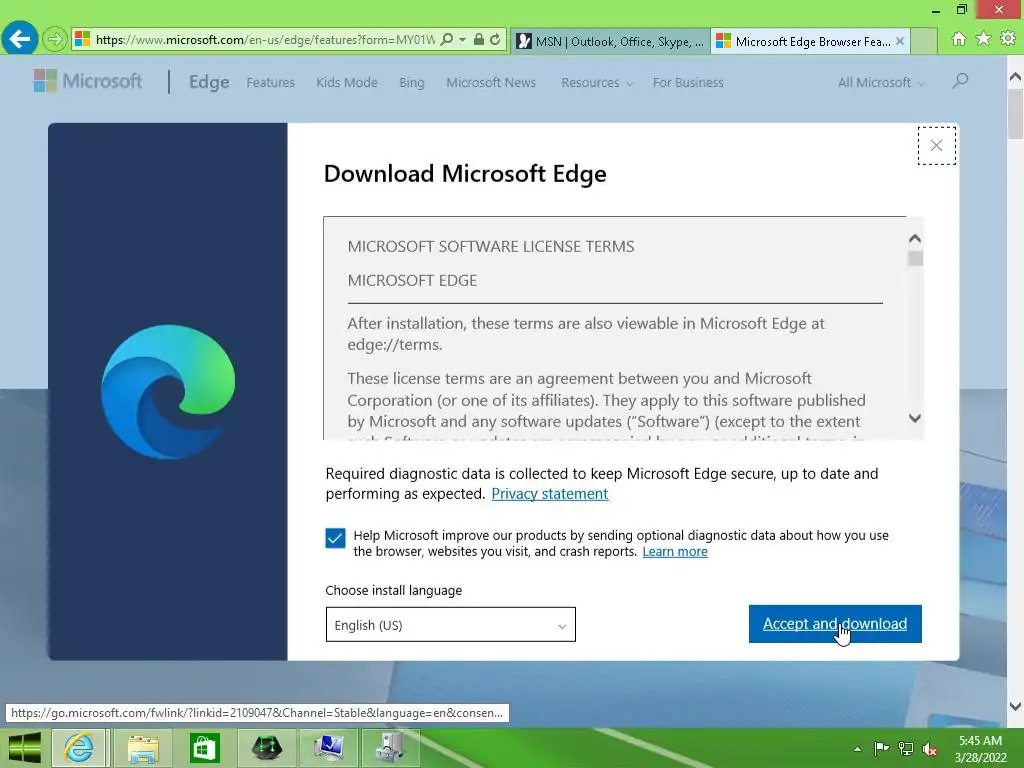The height and width of the screenshot is (768, 1024).
Task: Click the browser Forward arrow button
Action: coord(55,39)
